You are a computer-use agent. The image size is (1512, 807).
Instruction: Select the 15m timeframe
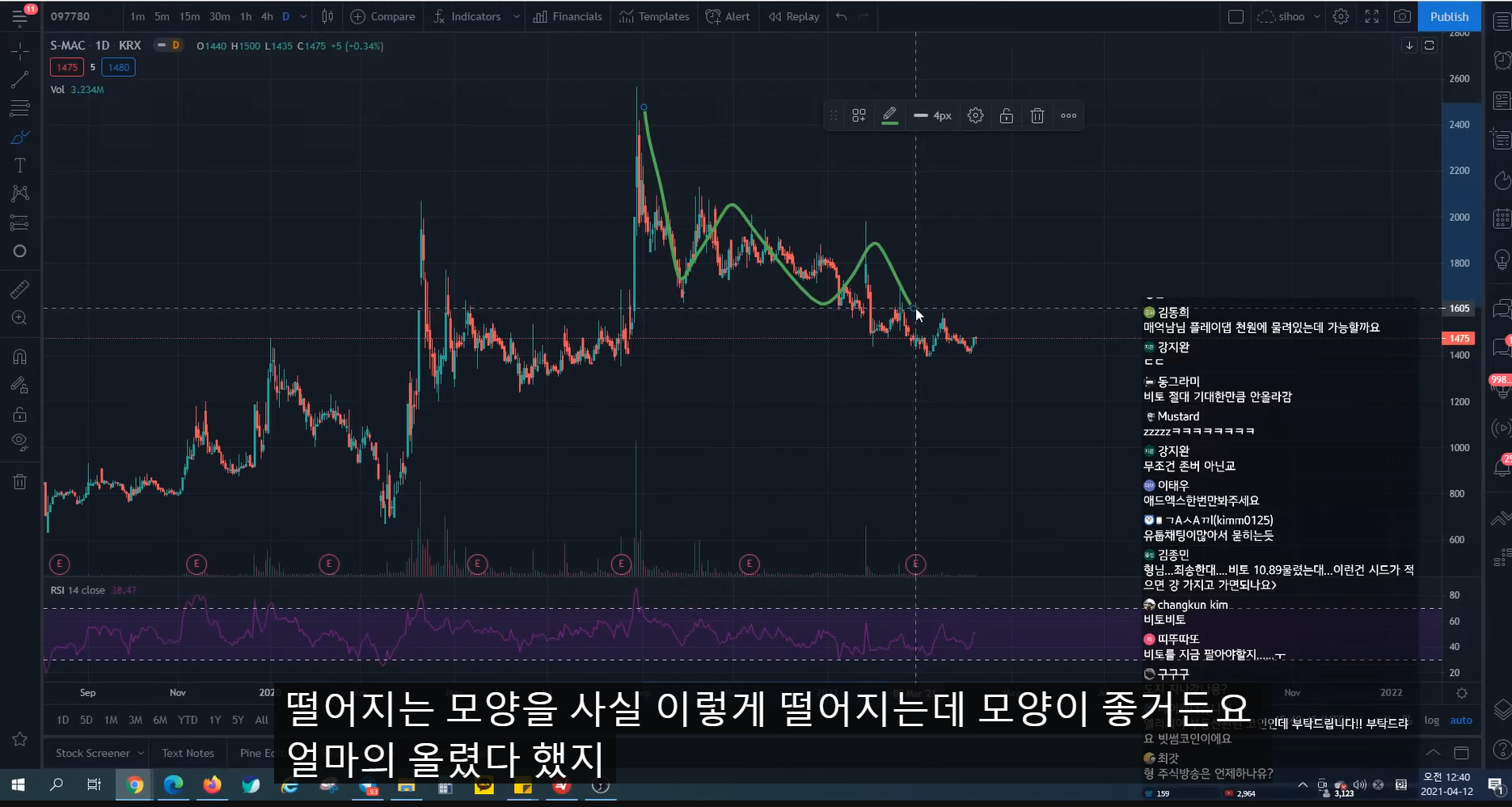[190, 16]
